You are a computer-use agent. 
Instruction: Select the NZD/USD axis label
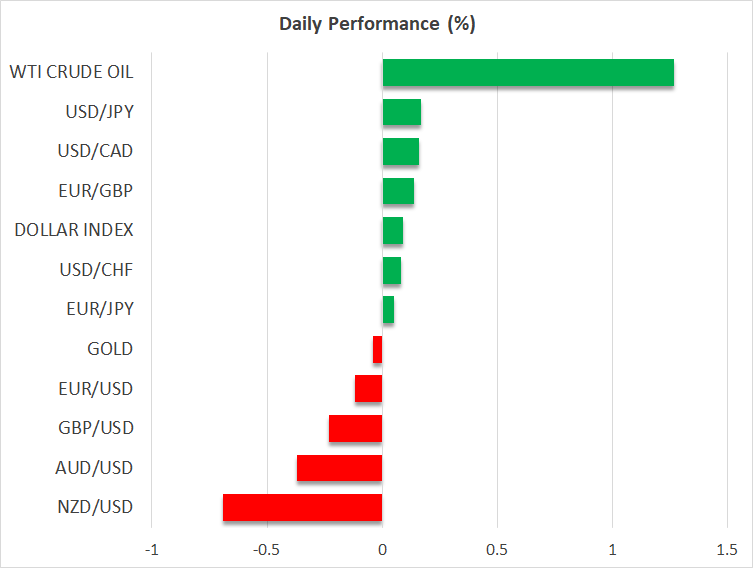point(96,507)
